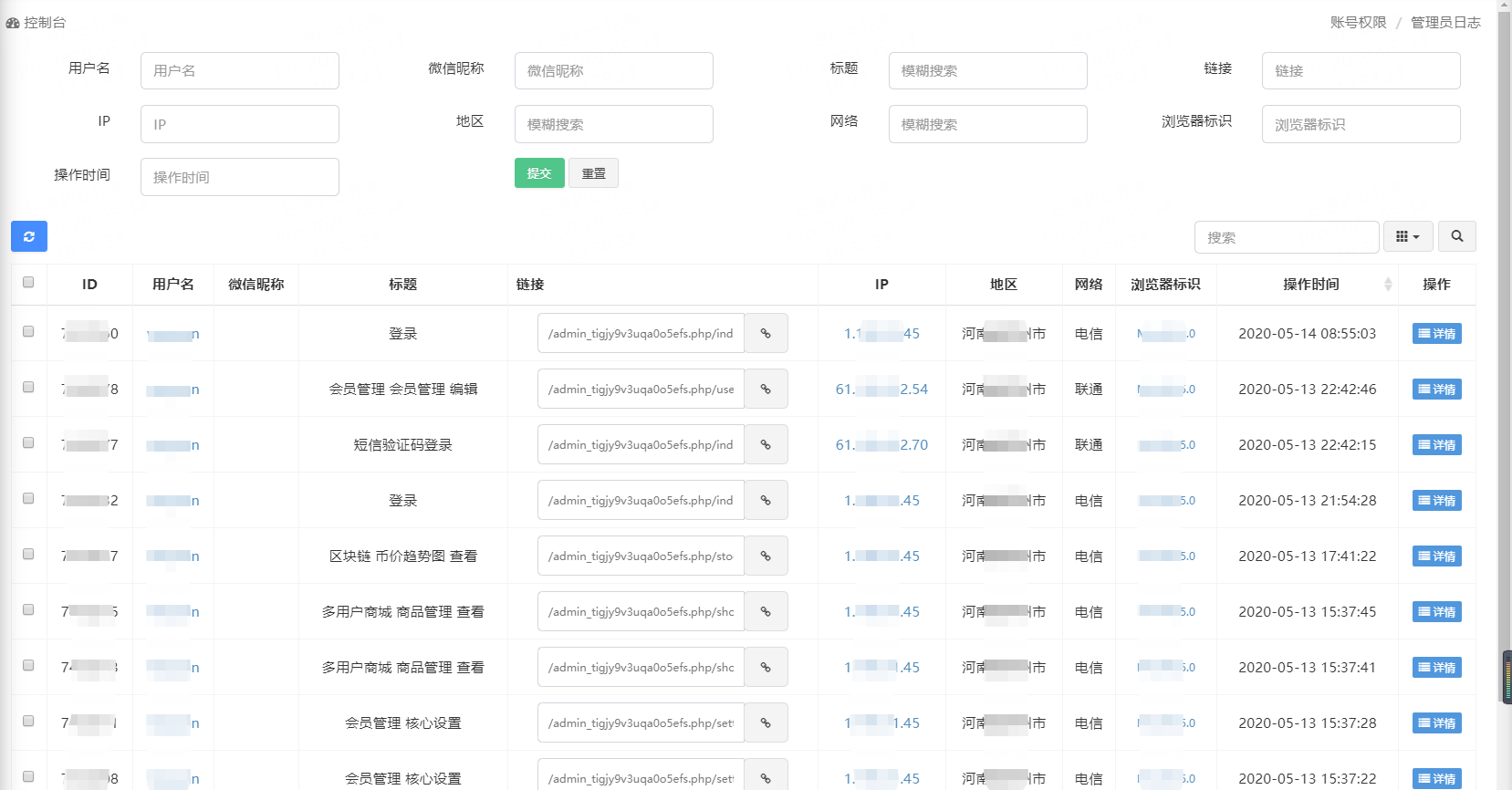Focus the 地区 fuzzy search field

tap(614, 124)
